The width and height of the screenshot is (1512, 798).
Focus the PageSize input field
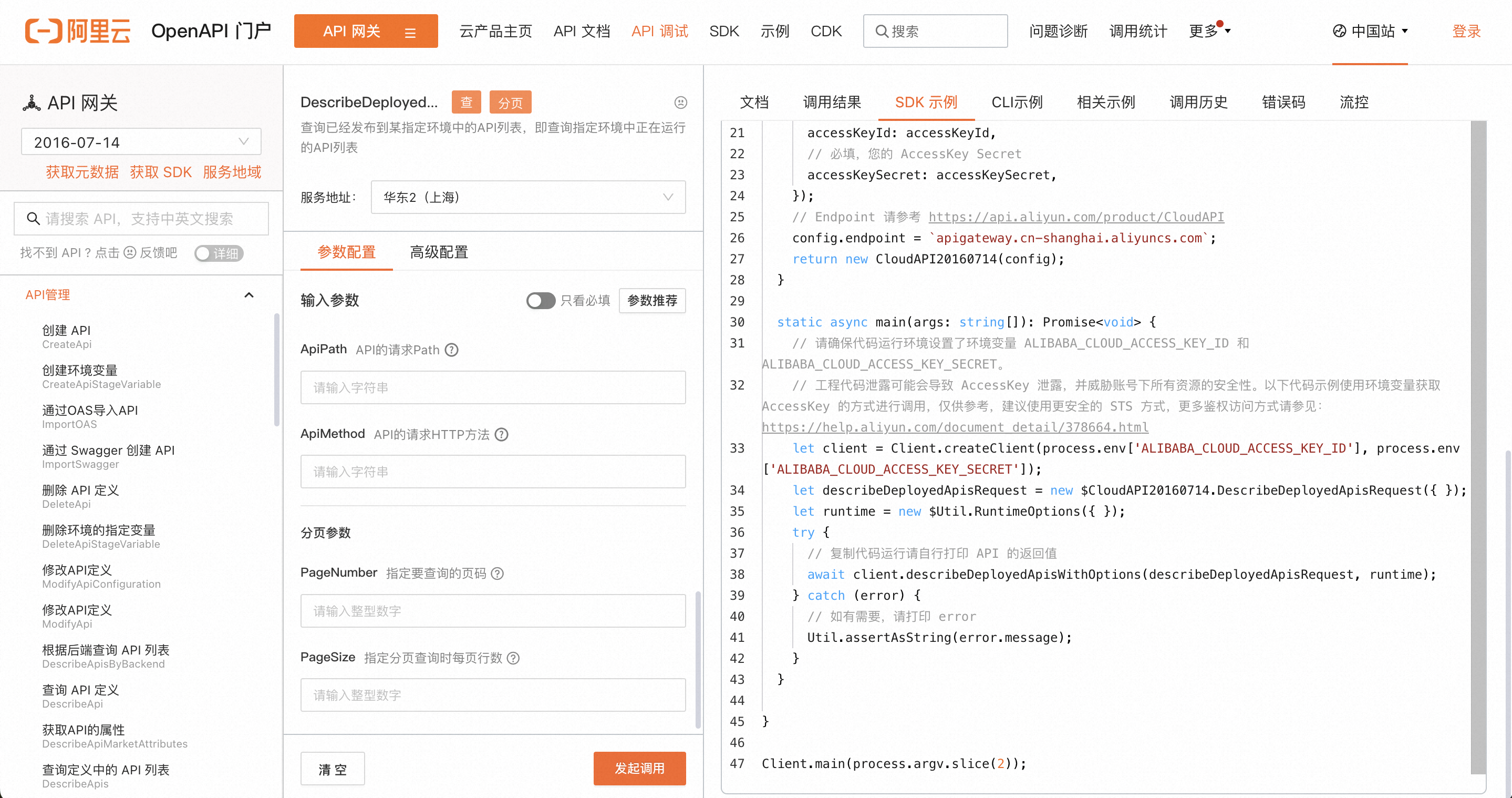493,695
